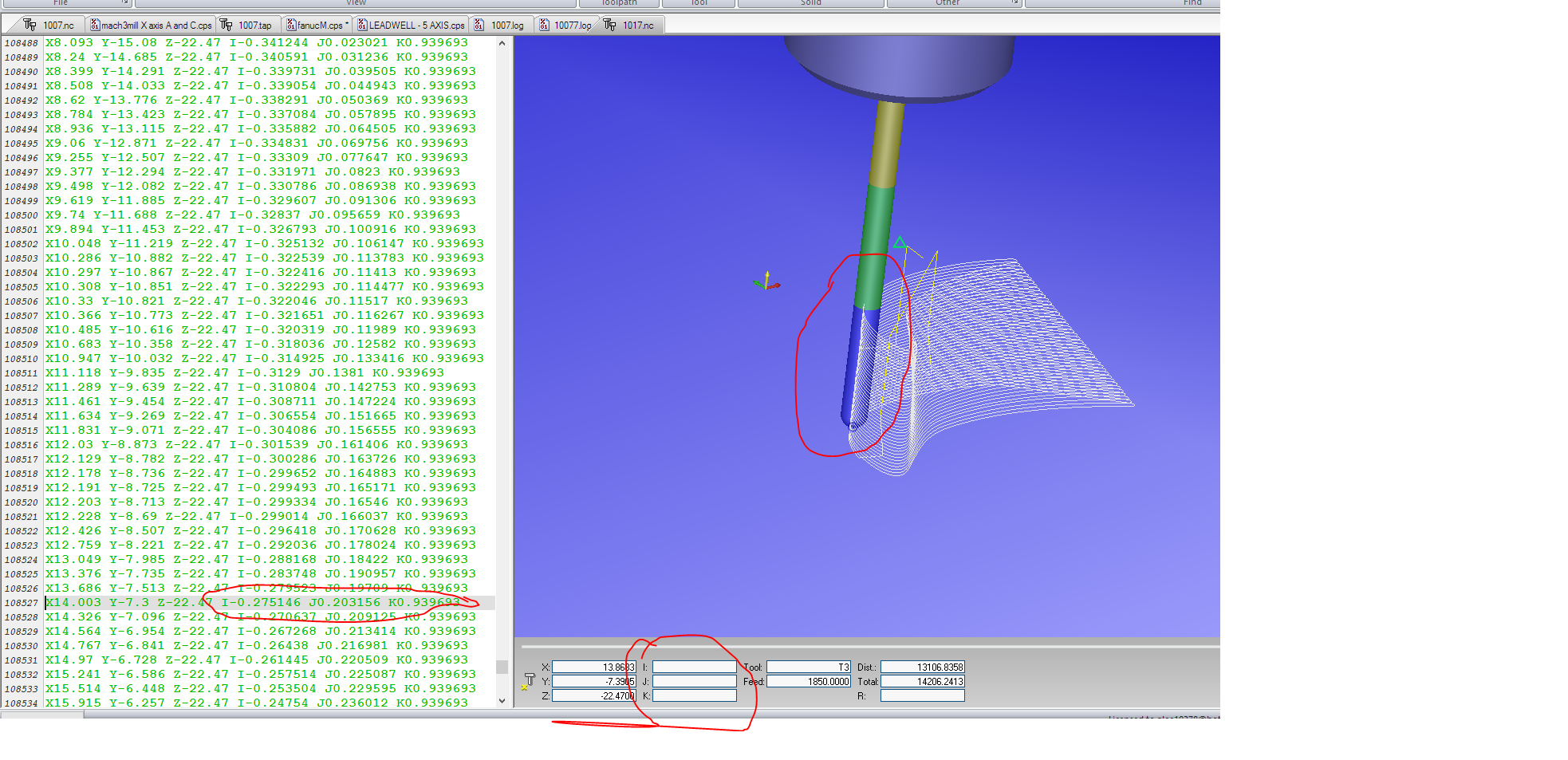Open the Toolpath menu

[620, 2]
